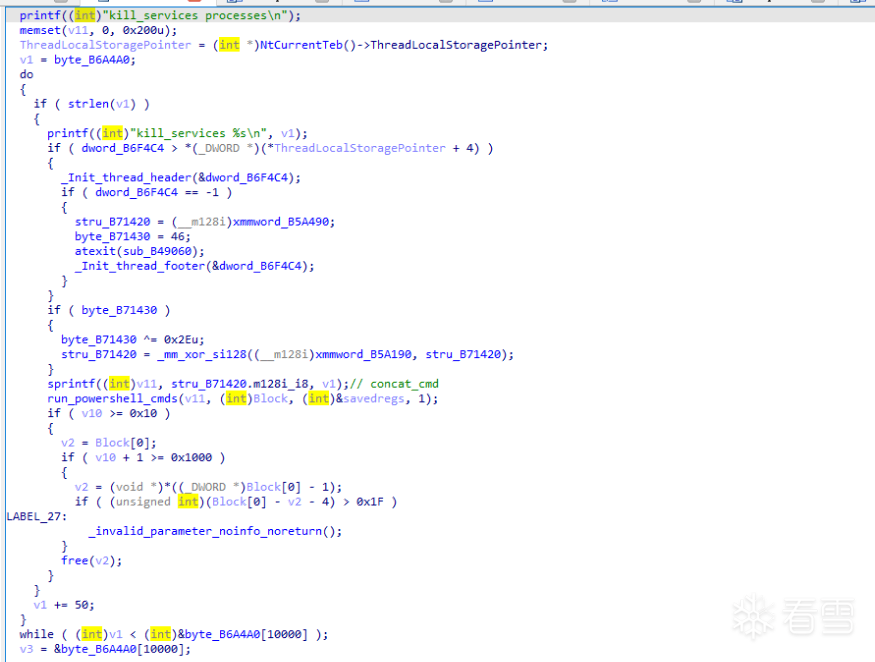Click the strlen call

click(x=88, y=104)
